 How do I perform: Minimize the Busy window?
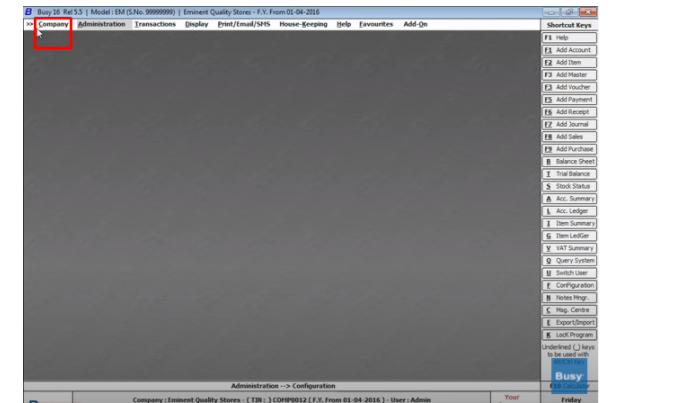click(x=551, y=12)
